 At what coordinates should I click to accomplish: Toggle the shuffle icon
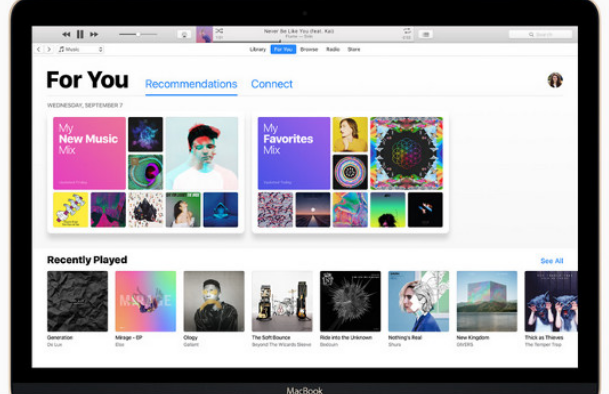pos(219,31)
